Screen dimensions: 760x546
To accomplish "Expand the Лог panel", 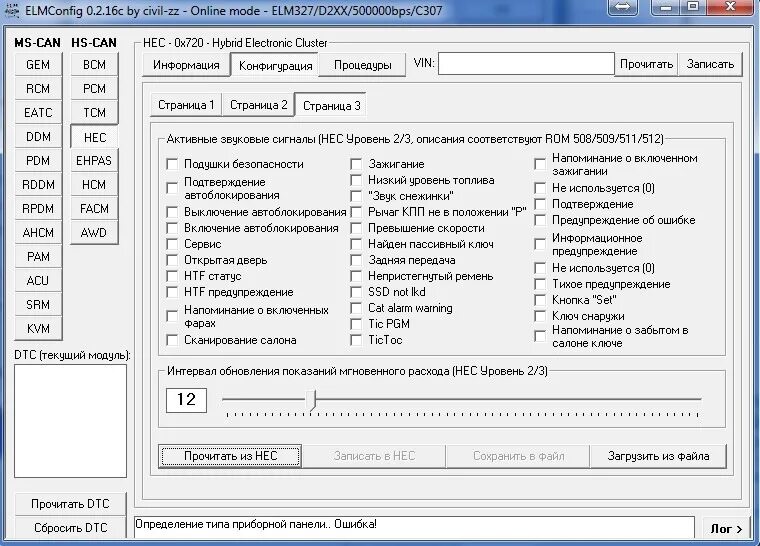I will click(x=726, y=529).
